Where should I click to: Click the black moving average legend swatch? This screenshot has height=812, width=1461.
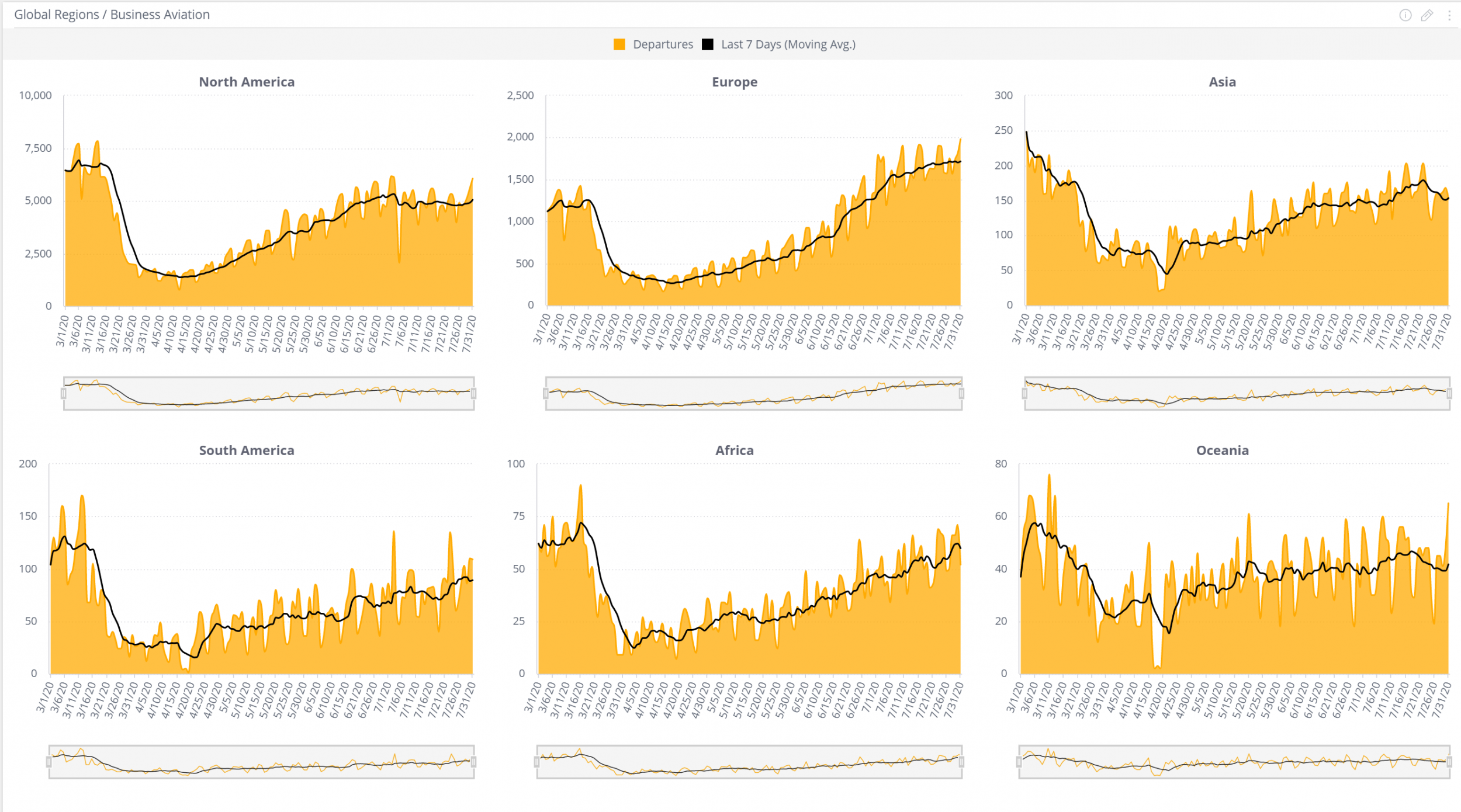[x=707, y=44]
